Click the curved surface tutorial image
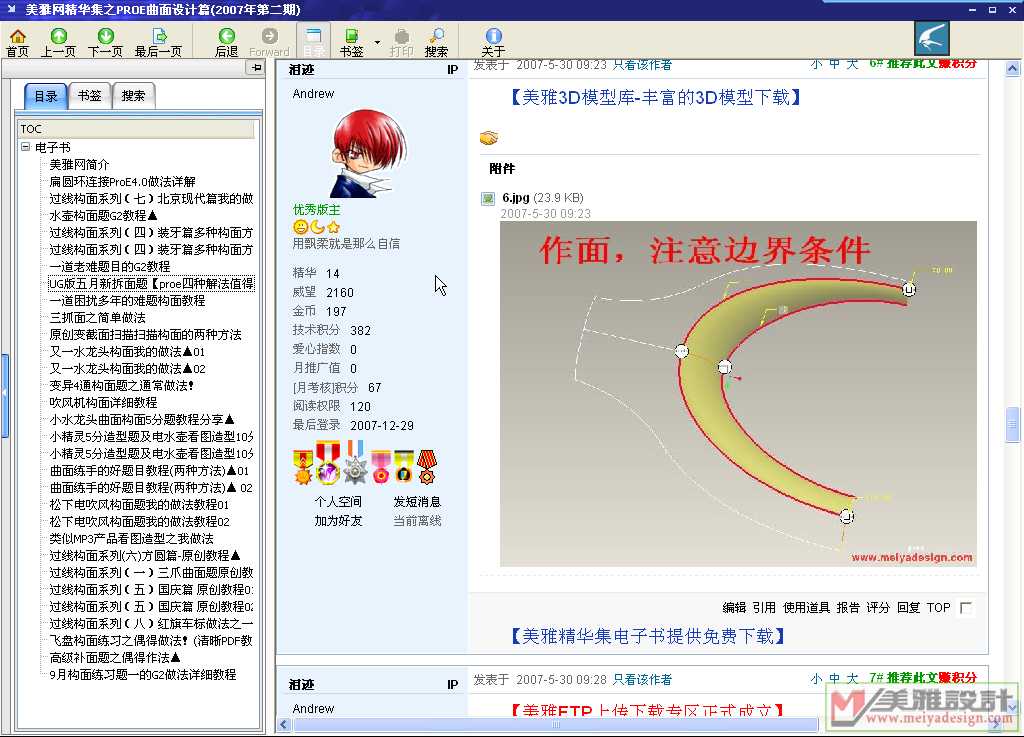Viewport: 1024px width, 737px height. point(738,394)
